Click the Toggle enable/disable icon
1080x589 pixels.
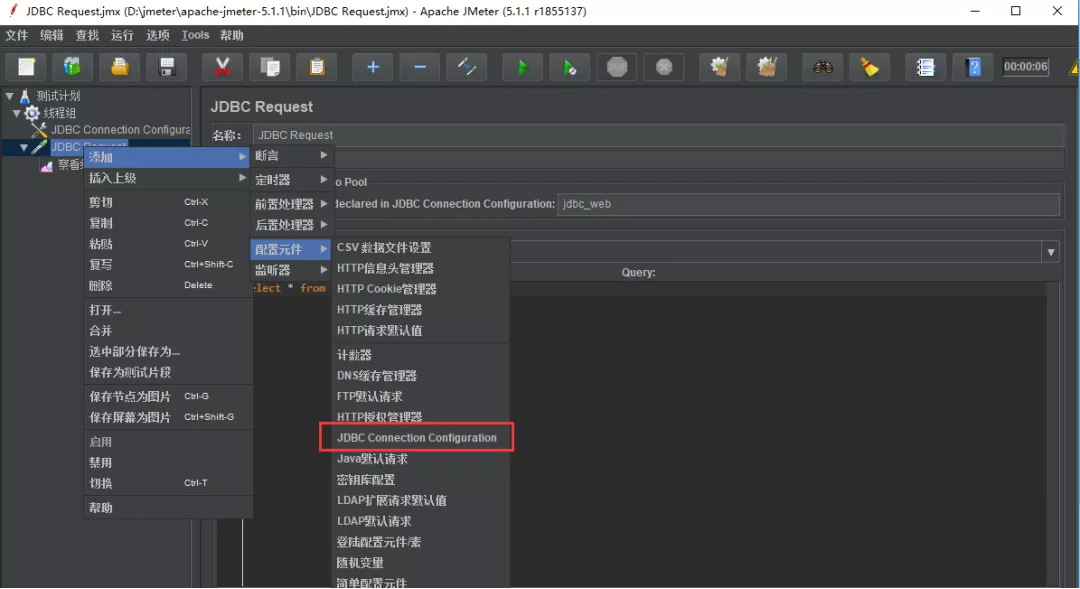tap(466, 67)
